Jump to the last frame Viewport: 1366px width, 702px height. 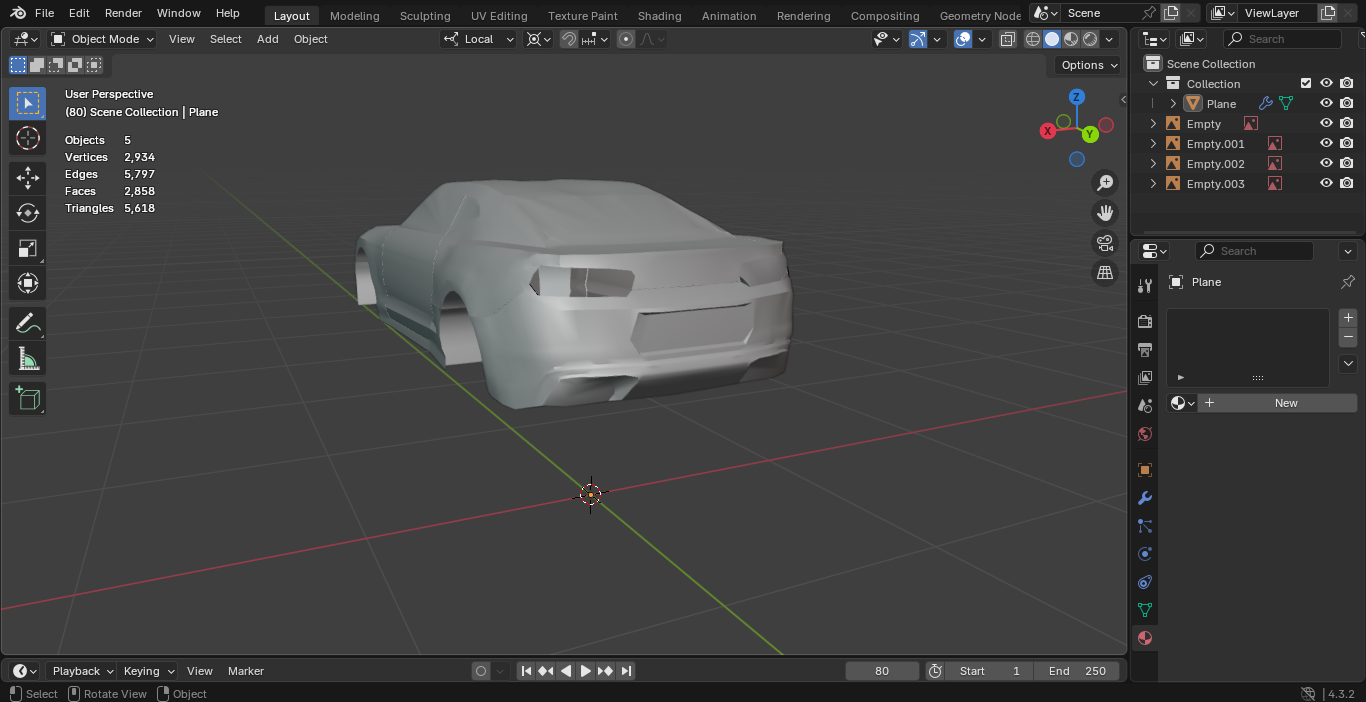(626, 671)
